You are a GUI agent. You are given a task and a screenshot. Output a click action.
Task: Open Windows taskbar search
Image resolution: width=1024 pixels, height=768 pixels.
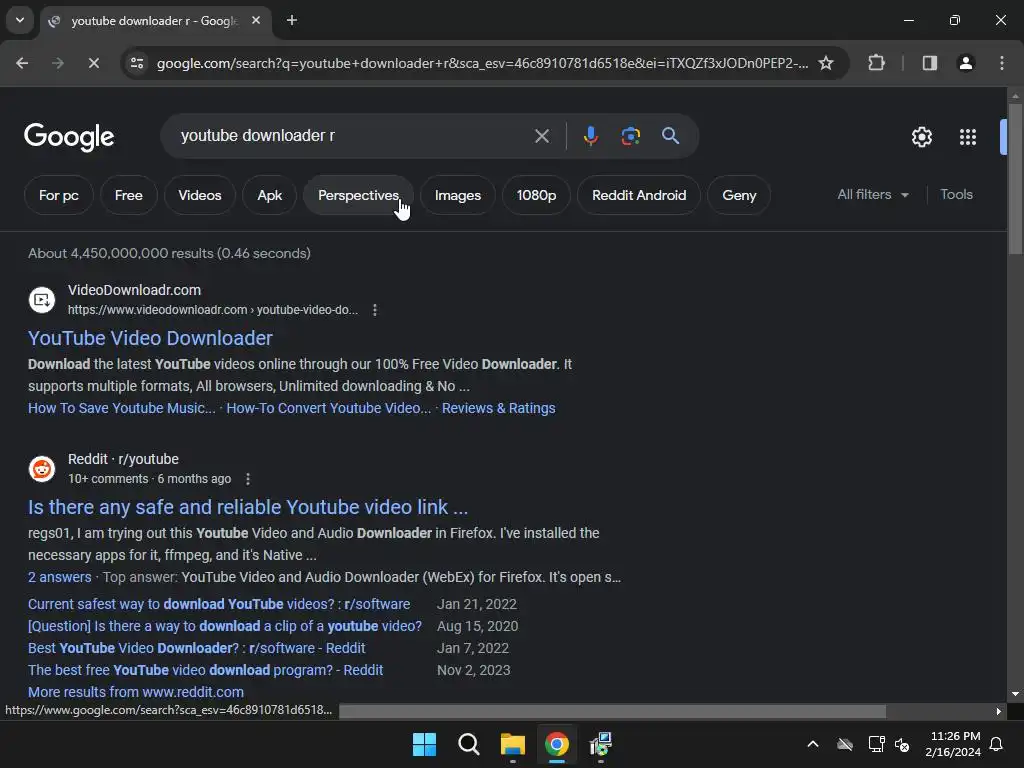pyautogui.click(x=468, y=744)
